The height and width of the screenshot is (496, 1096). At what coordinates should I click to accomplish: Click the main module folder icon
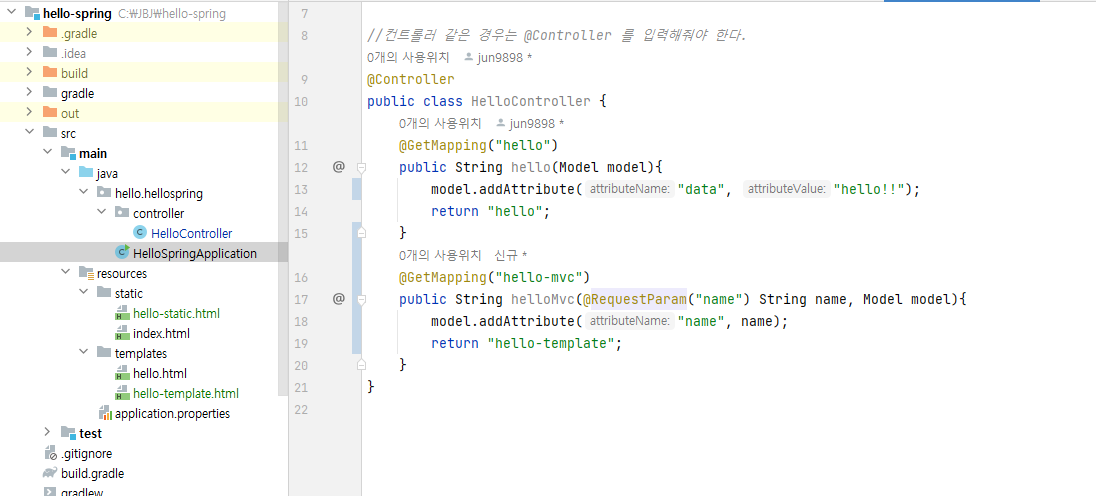68,153
